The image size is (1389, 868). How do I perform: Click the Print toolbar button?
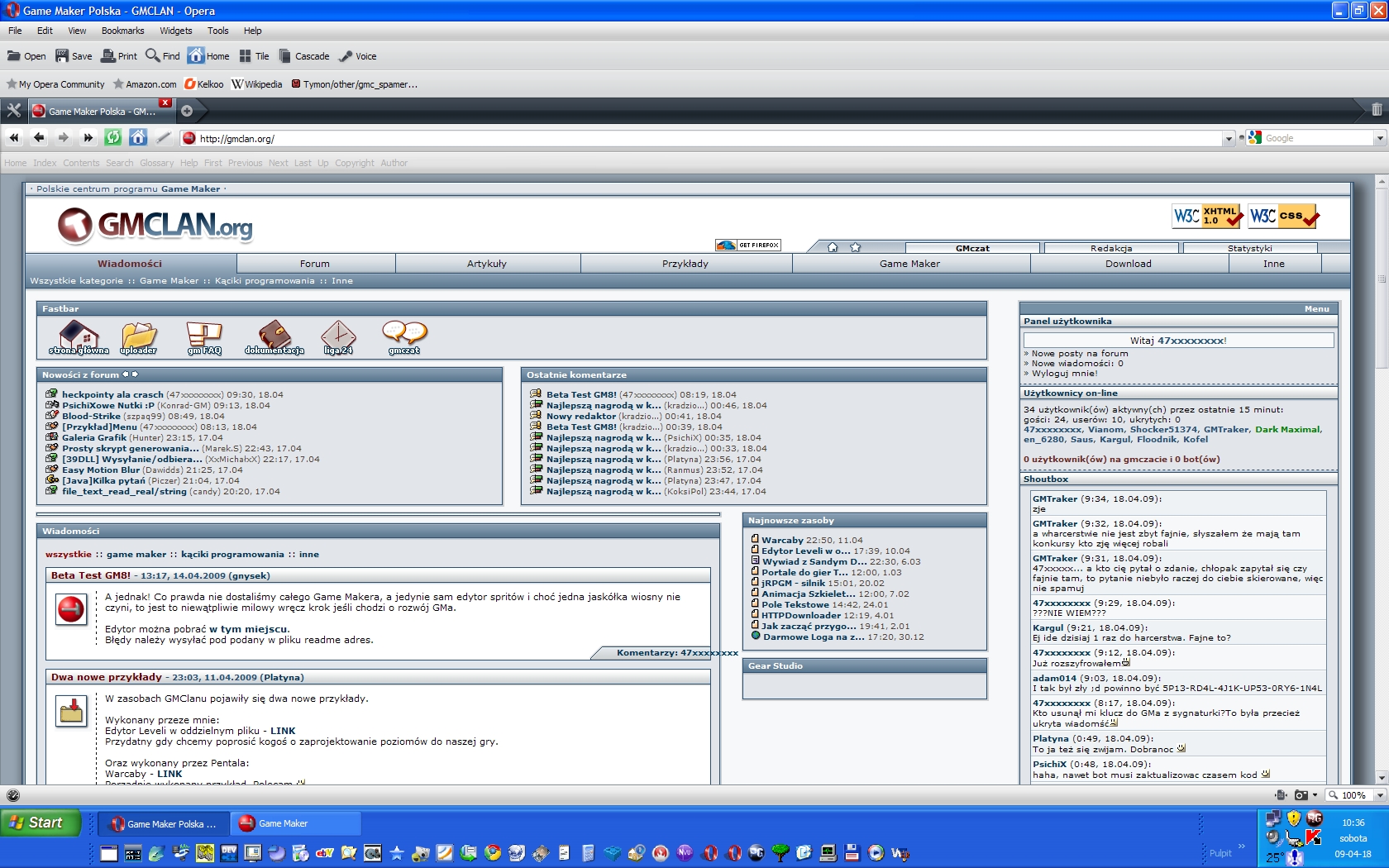point(119,56)
